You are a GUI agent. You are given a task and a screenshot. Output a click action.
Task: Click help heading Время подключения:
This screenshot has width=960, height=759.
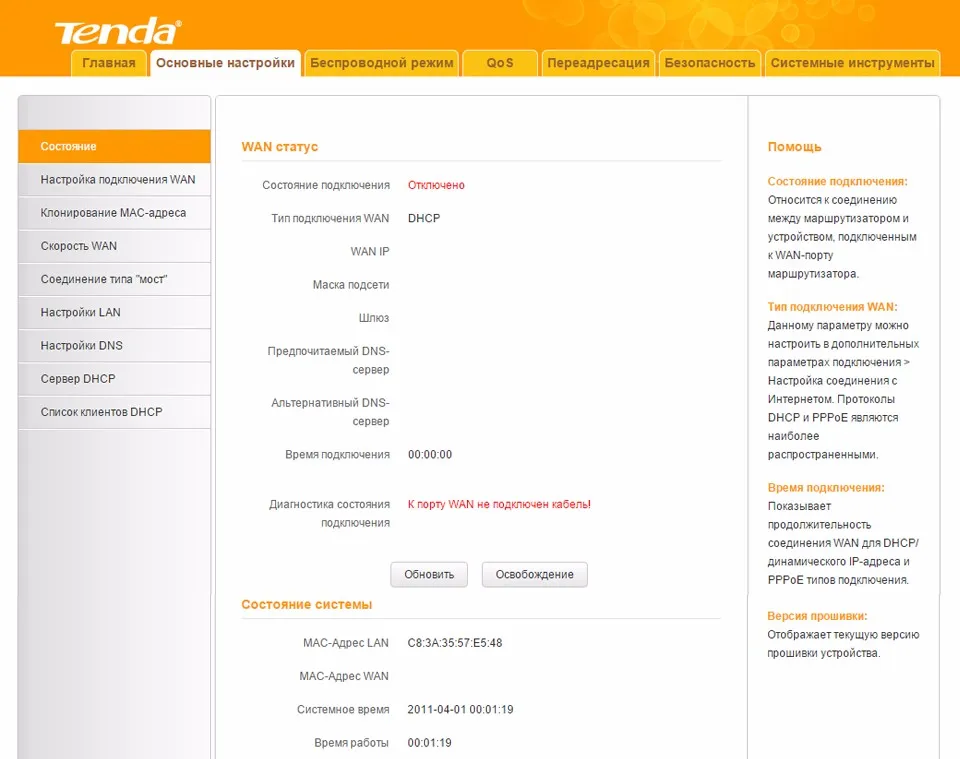tap(826, 488)
